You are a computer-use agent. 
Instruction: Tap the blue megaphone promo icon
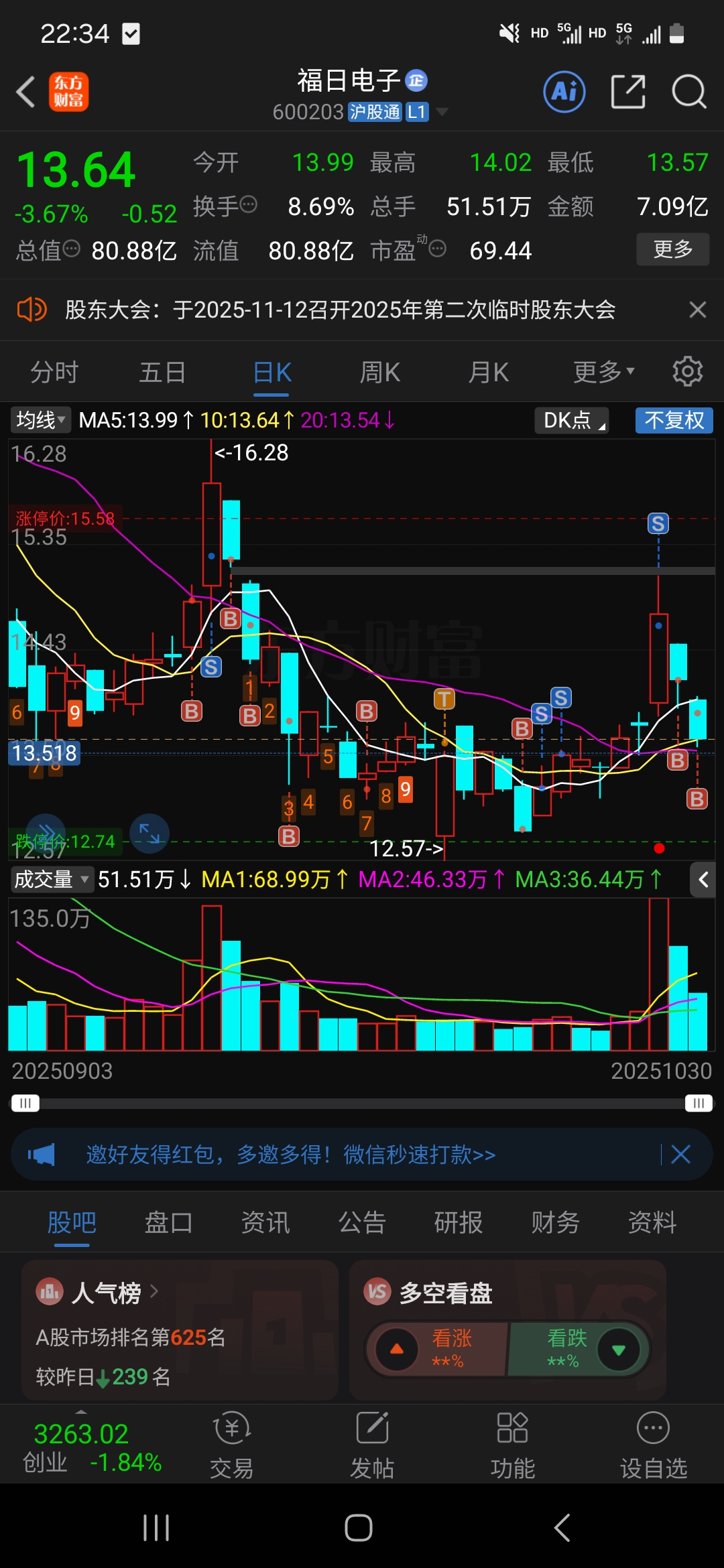pos(42,1155)
